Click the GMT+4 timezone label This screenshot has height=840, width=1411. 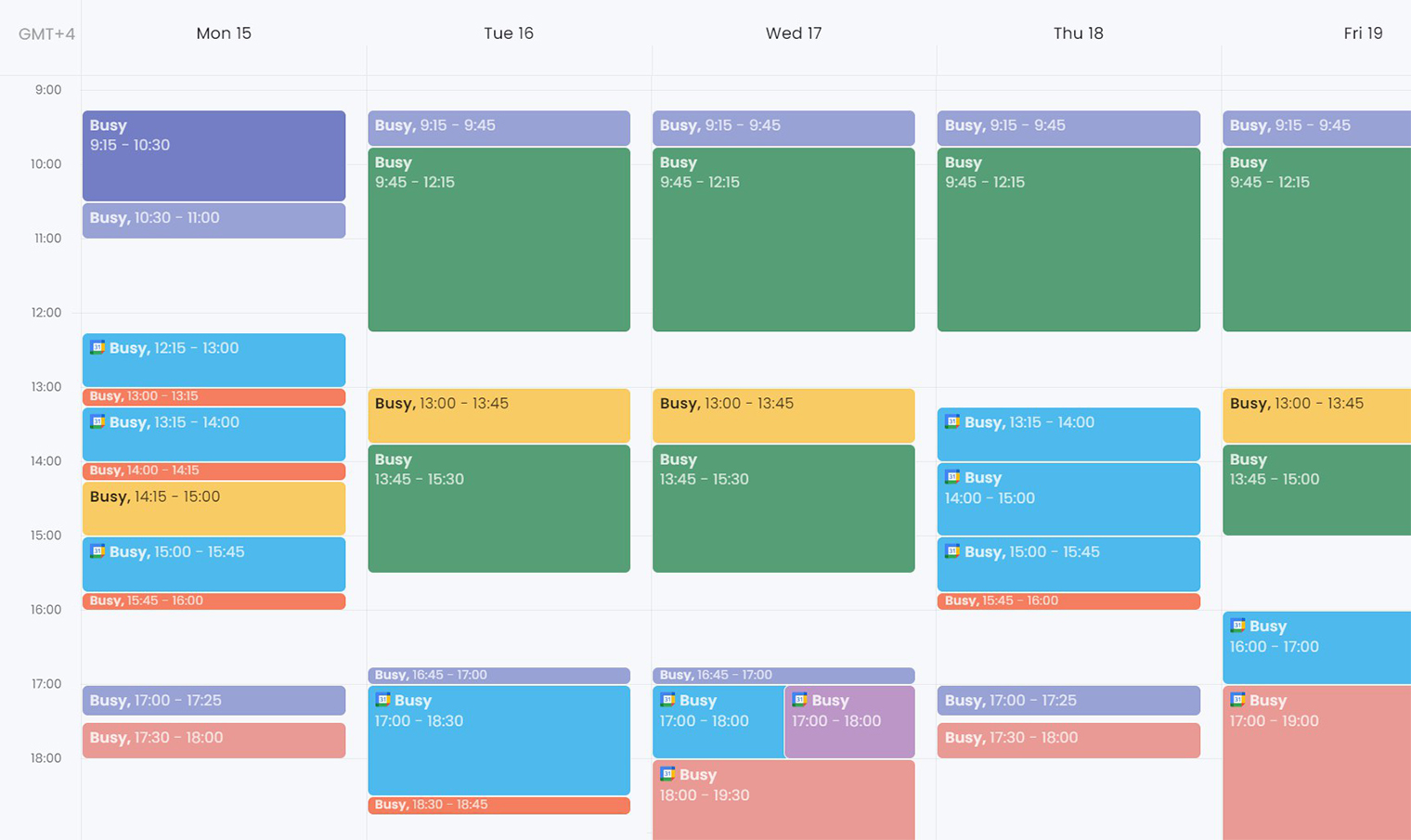(46, 34)
